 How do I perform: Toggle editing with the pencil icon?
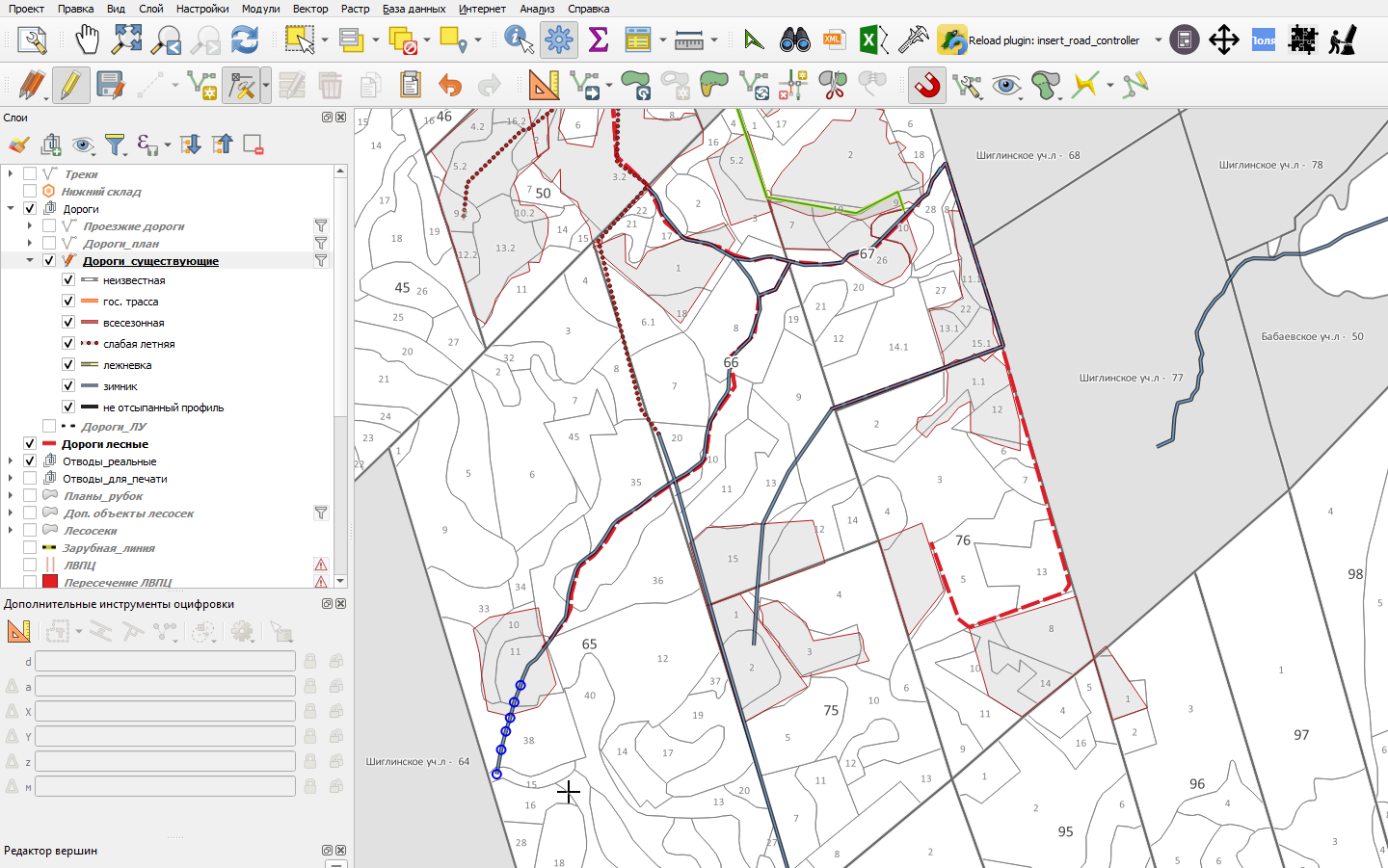[70, 86]
